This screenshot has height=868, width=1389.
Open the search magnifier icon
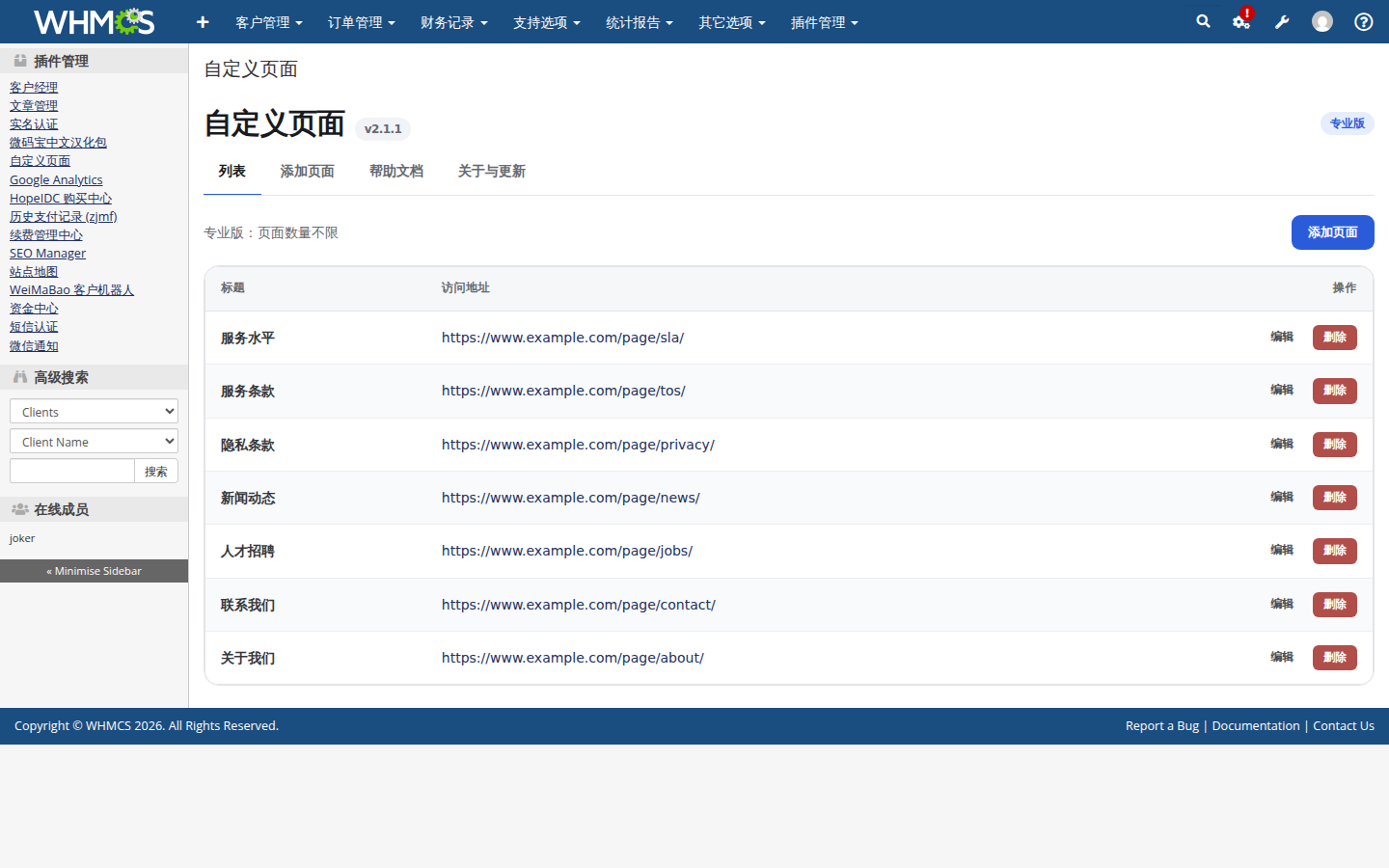point(1203,21)
